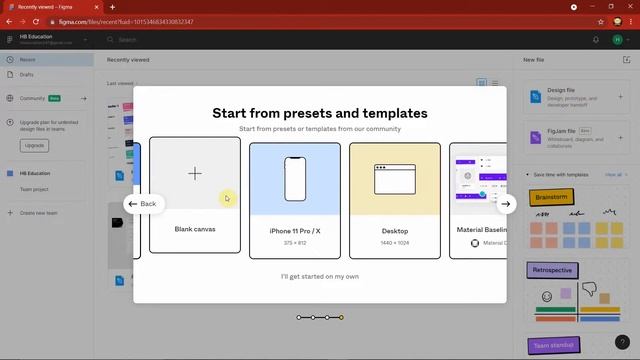Open the Last viewed sort dropdown

click(x=122, y=83)
